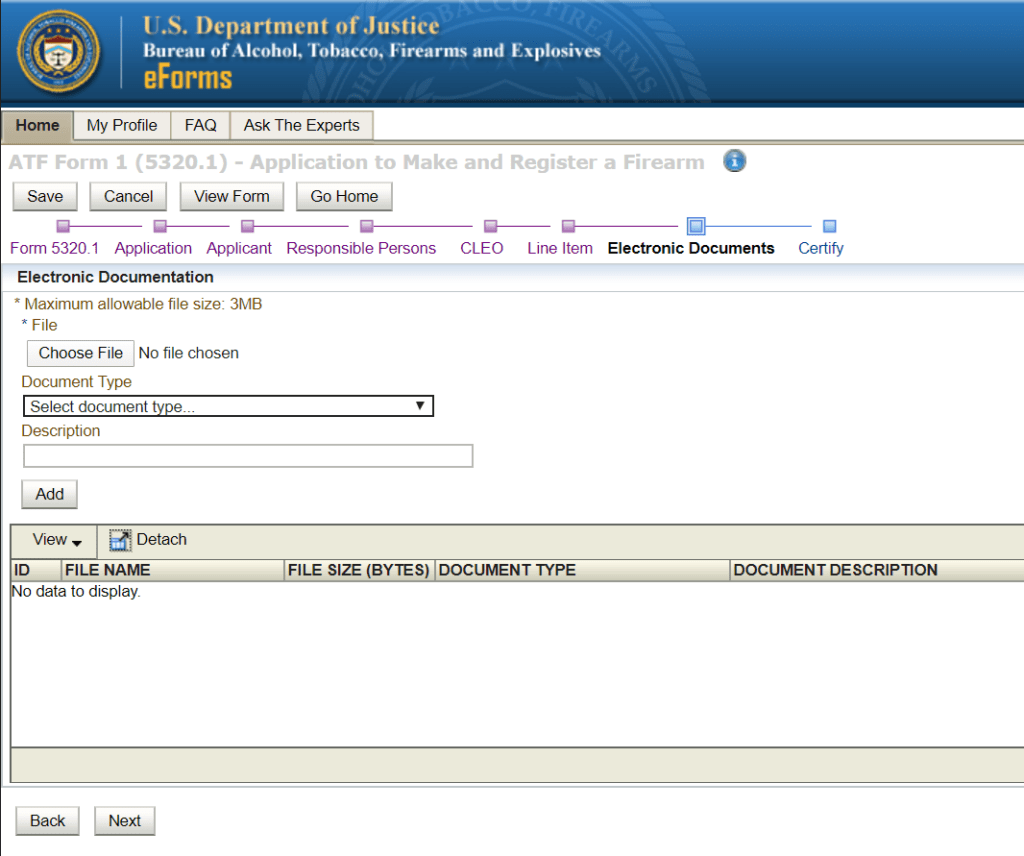Open the View menu dropdown
Viewport: 1024px width, 856px height.
point(57,540)
